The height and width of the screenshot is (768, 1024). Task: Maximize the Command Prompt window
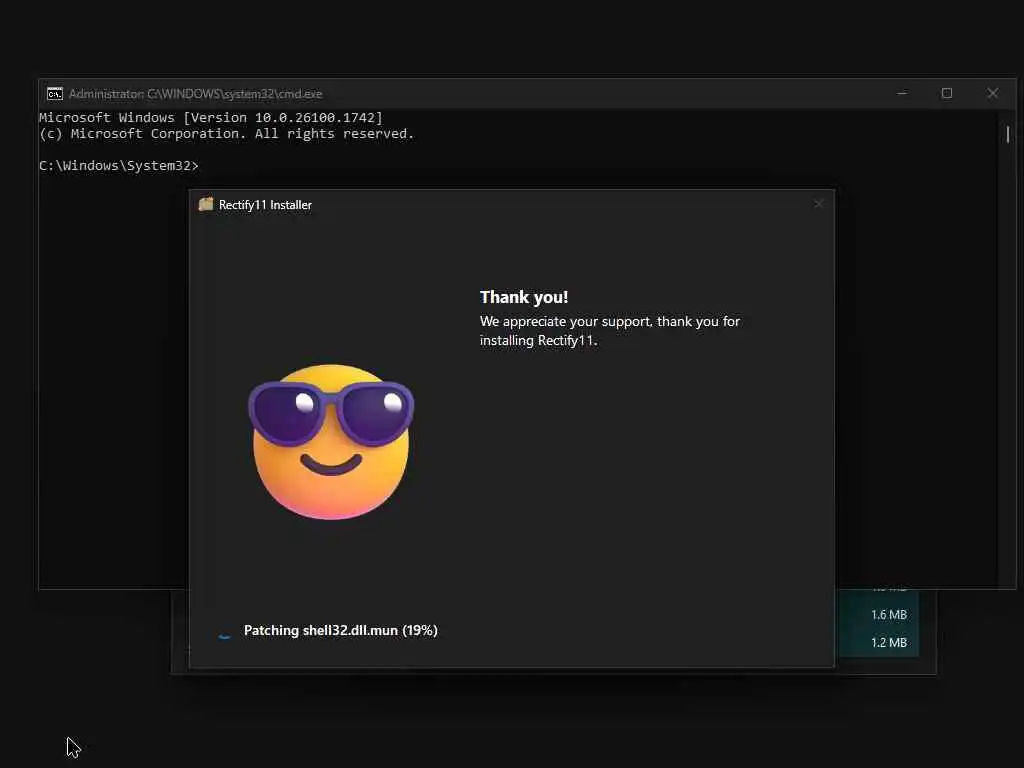[947, 93]
